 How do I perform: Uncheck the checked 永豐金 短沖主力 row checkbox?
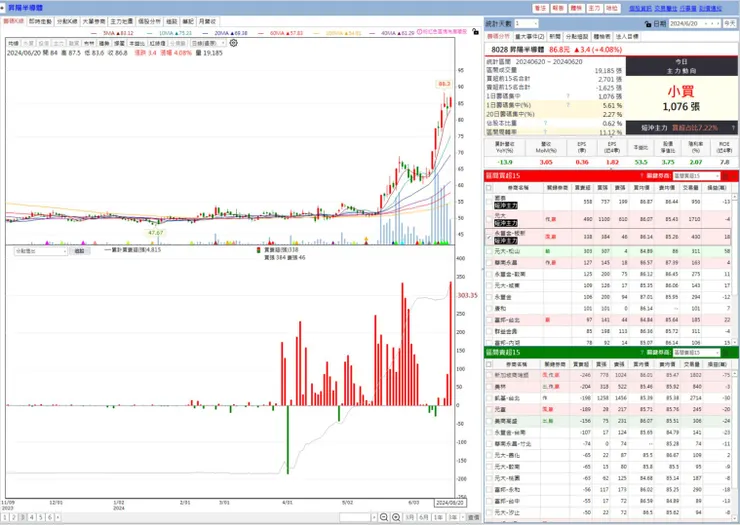pos(489,237)
